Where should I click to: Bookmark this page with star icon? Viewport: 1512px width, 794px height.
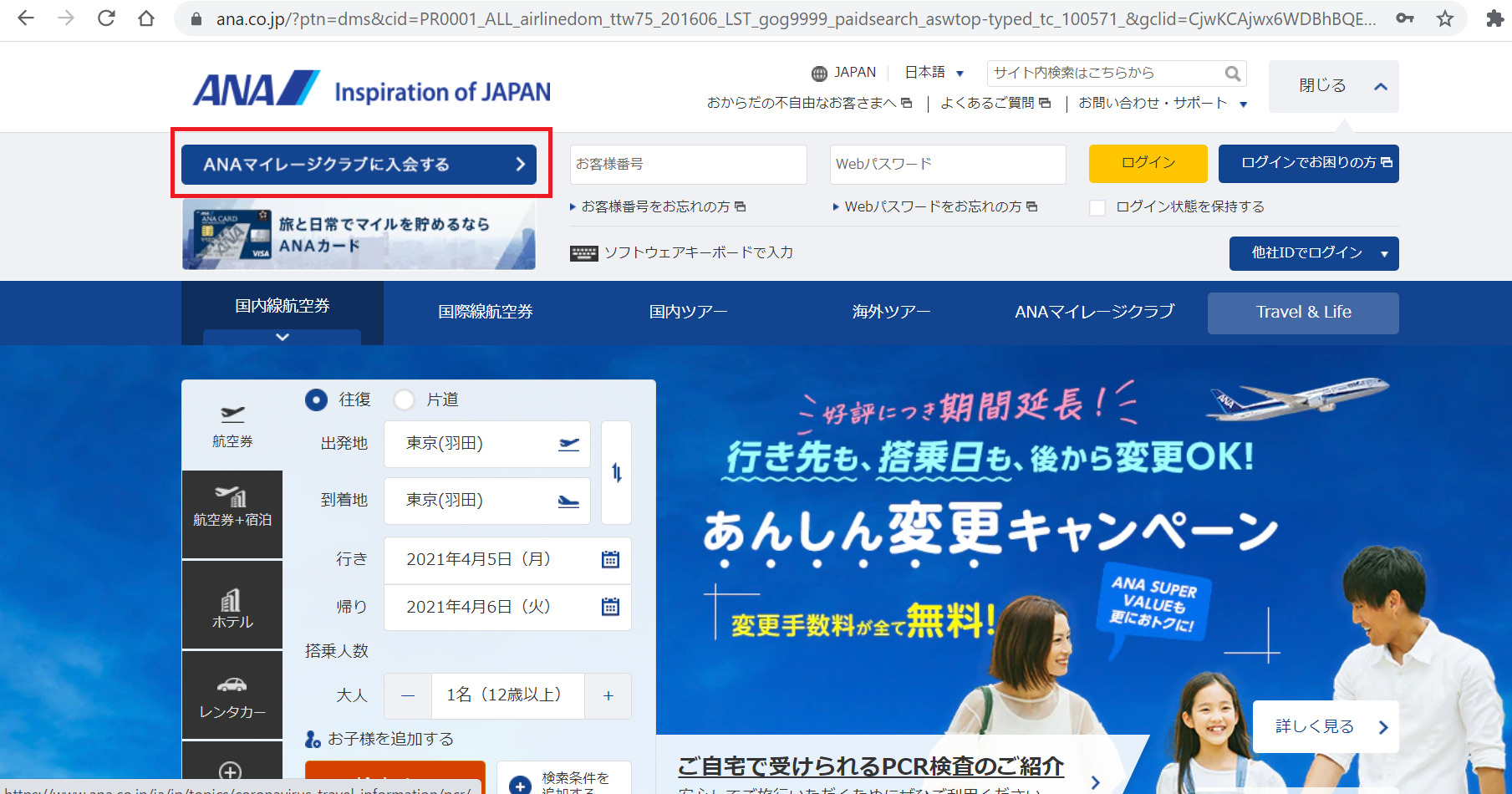pos(1445,18)
